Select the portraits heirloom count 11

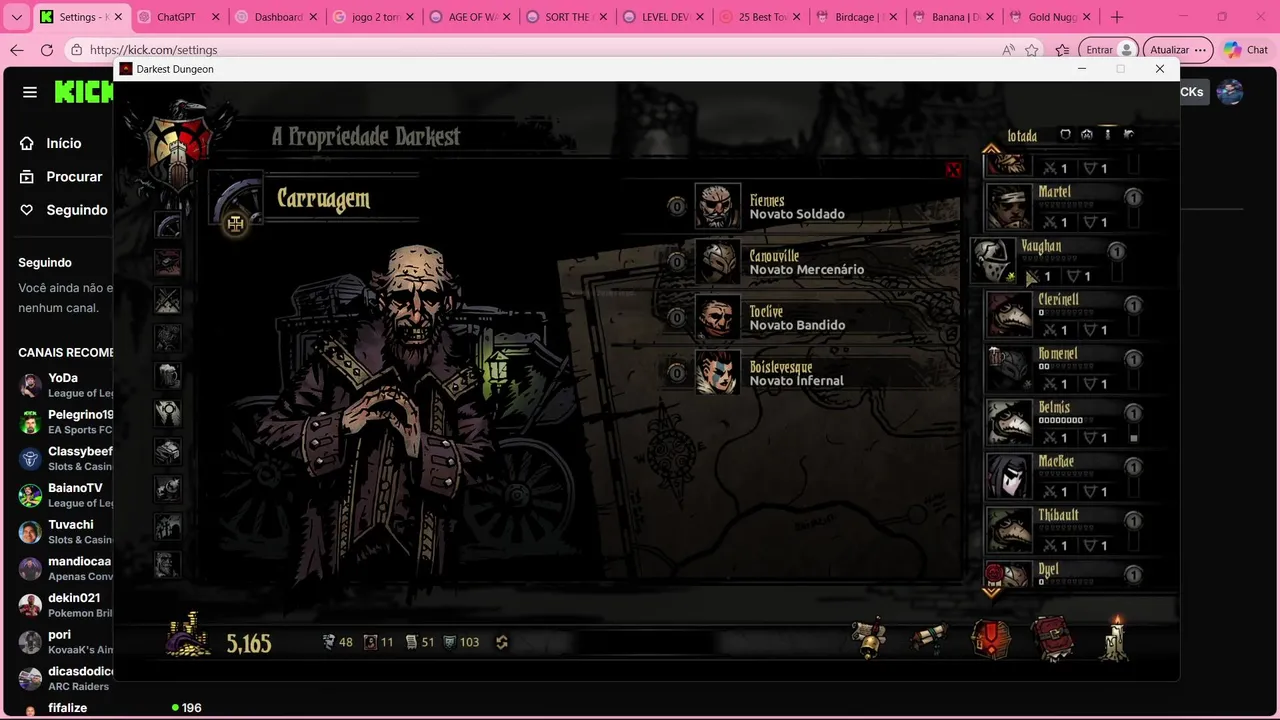pyautogui.click(x=379, y=642)
